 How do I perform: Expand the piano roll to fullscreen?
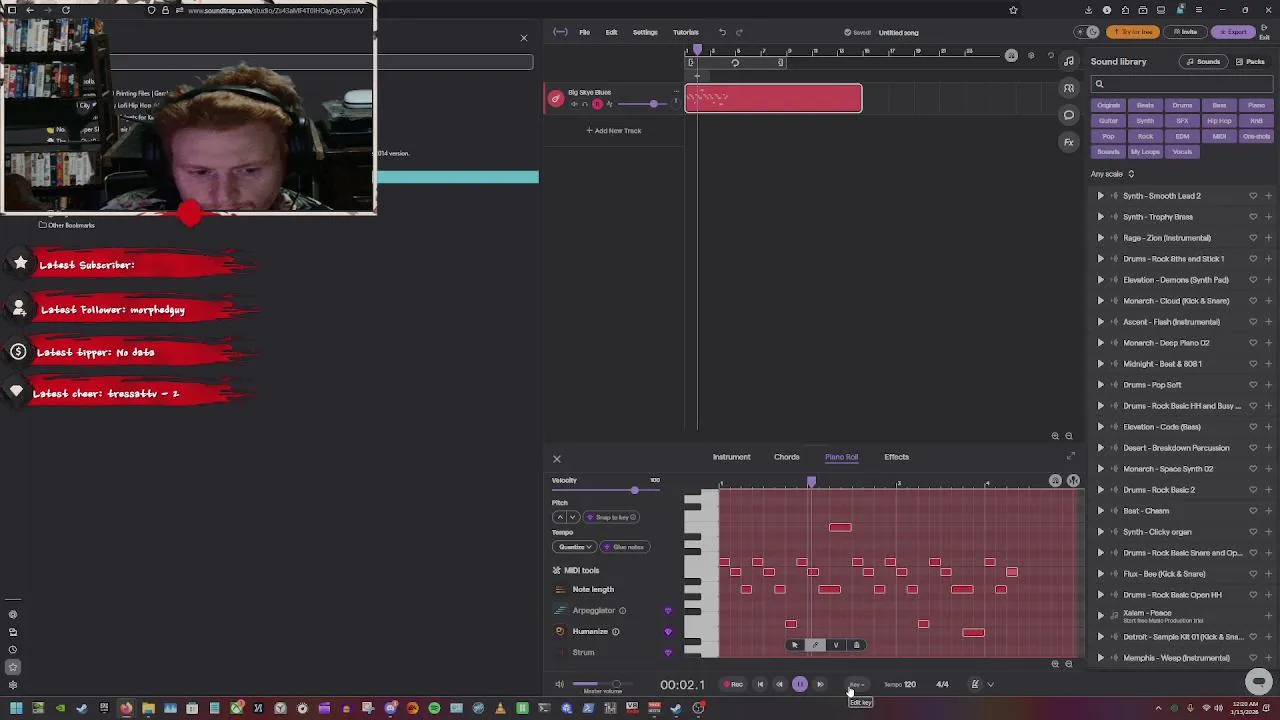point(1070,457)
